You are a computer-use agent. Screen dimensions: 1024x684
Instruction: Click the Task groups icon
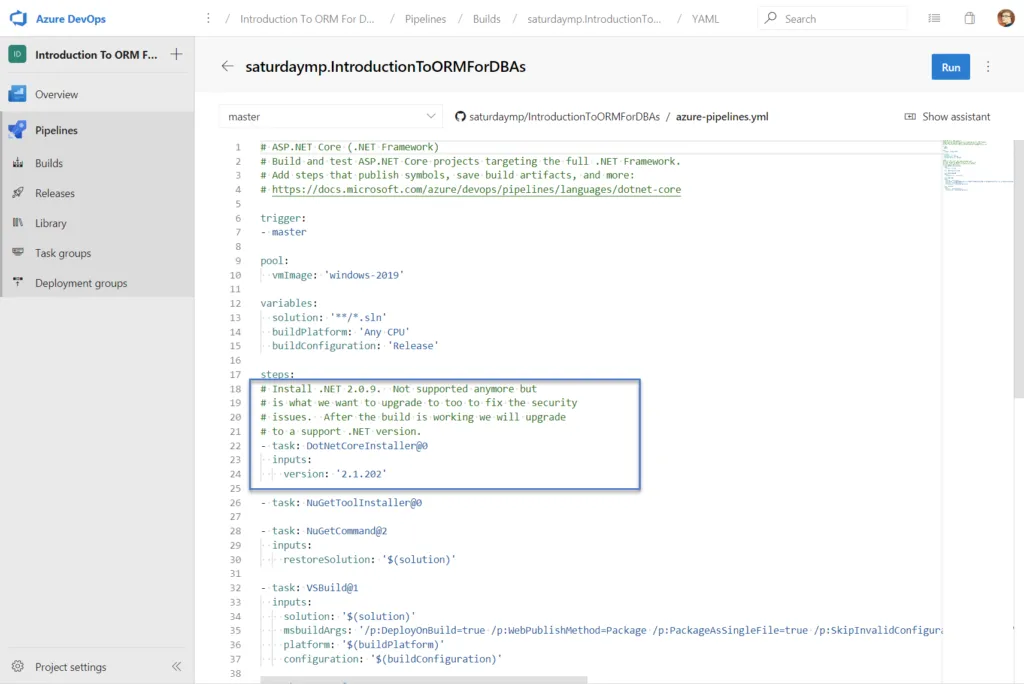point(18,253)
